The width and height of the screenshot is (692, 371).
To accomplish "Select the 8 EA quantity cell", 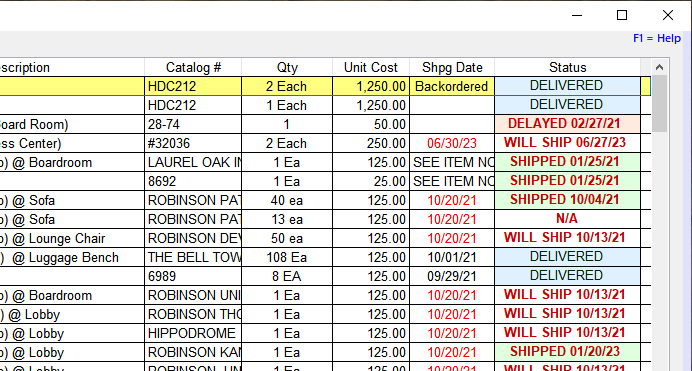I will coord(287,276).
